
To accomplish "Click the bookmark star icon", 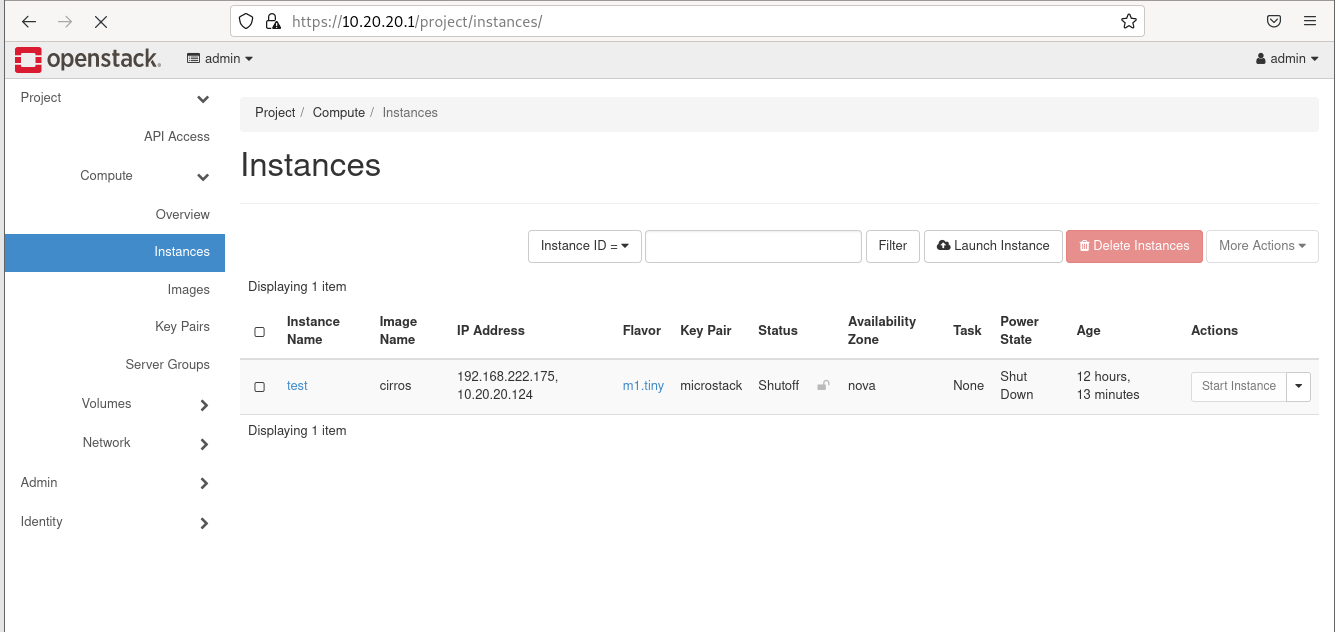I will click(x=1129, y=21).
